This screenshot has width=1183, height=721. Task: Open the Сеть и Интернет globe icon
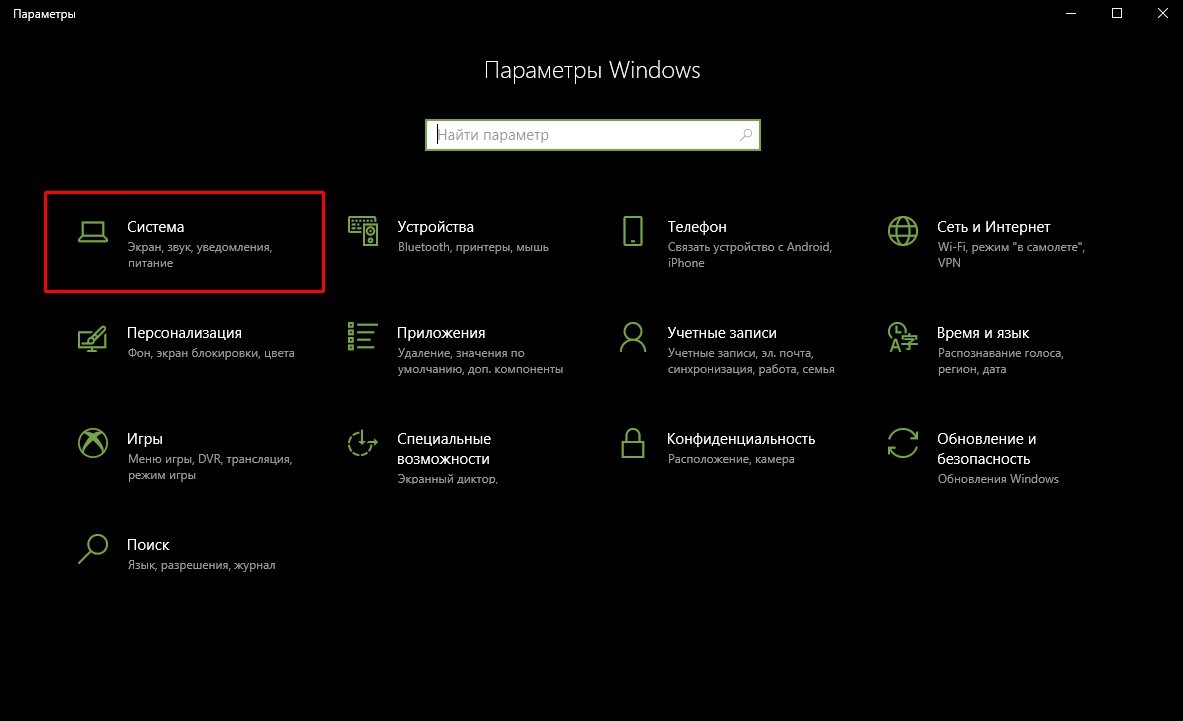pyautogui.click(x=903, y=231)
